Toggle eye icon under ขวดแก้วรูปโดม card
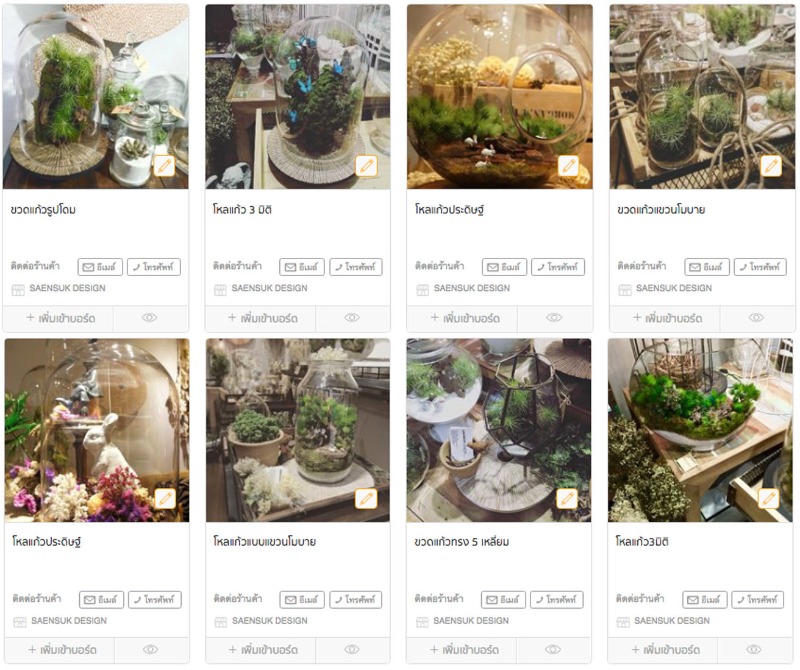800x670 pixels. pyautogui.click(x=150, y=318)
